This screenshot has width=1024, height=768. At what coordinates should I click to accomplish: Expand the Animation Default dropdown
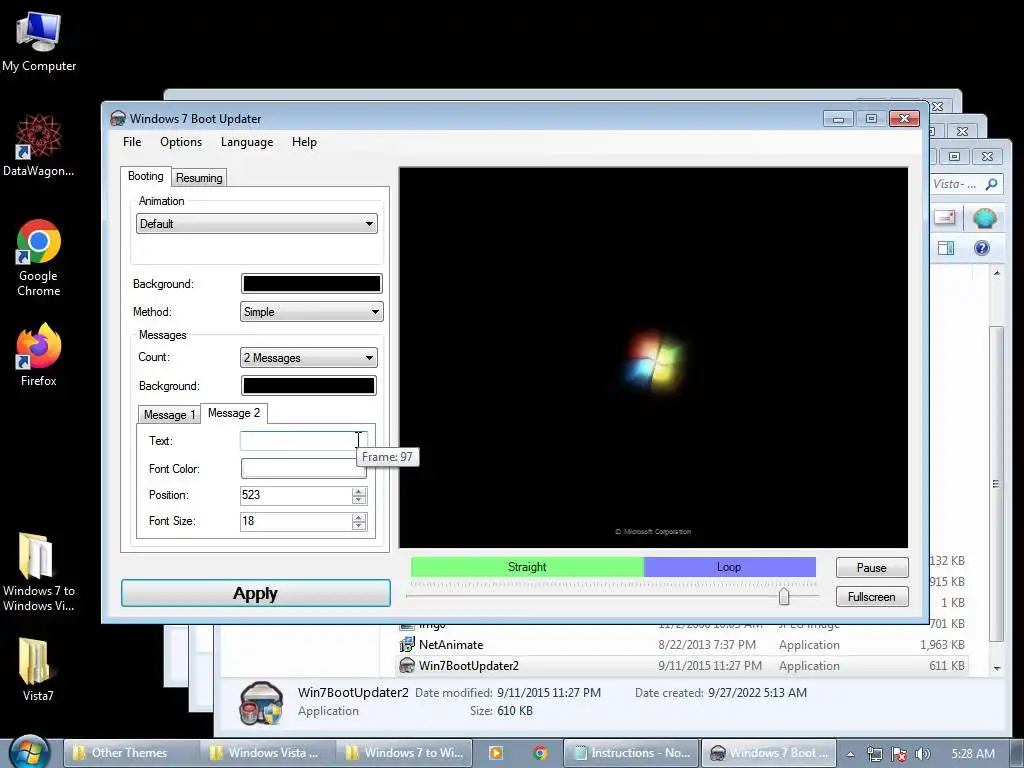(257, 224)
